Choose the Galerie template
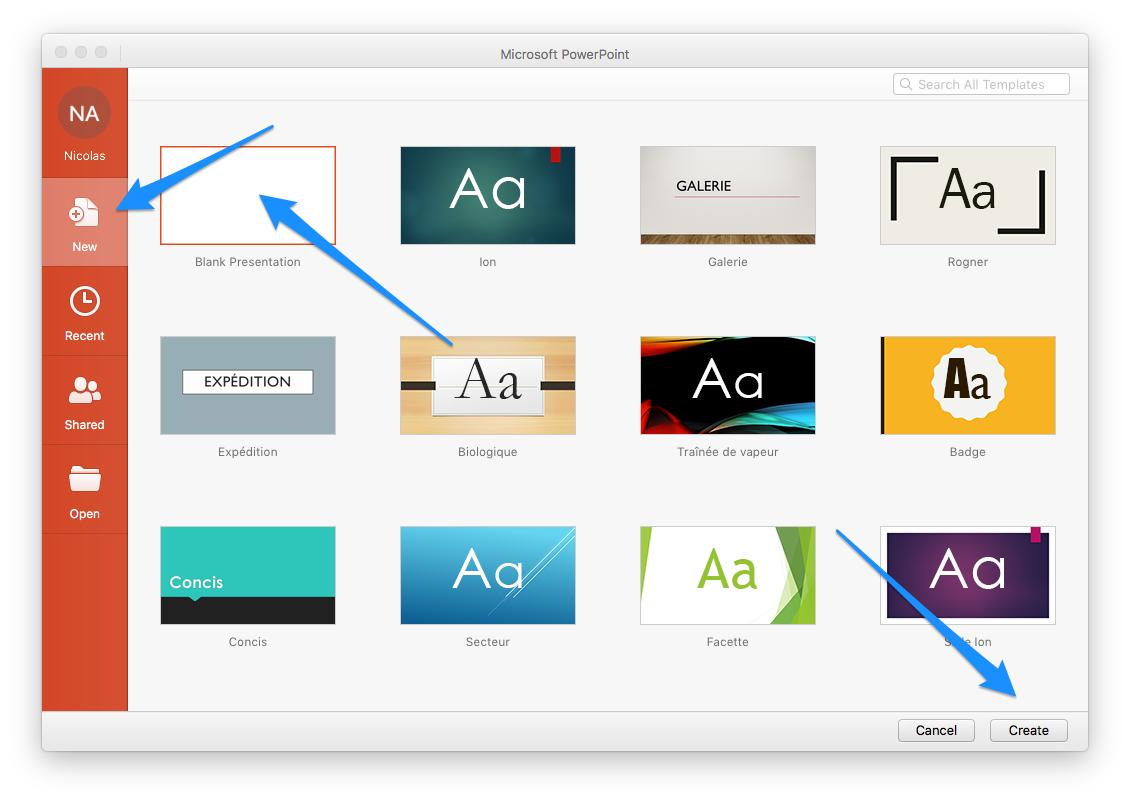1130x801 pixels. [727, 195]
